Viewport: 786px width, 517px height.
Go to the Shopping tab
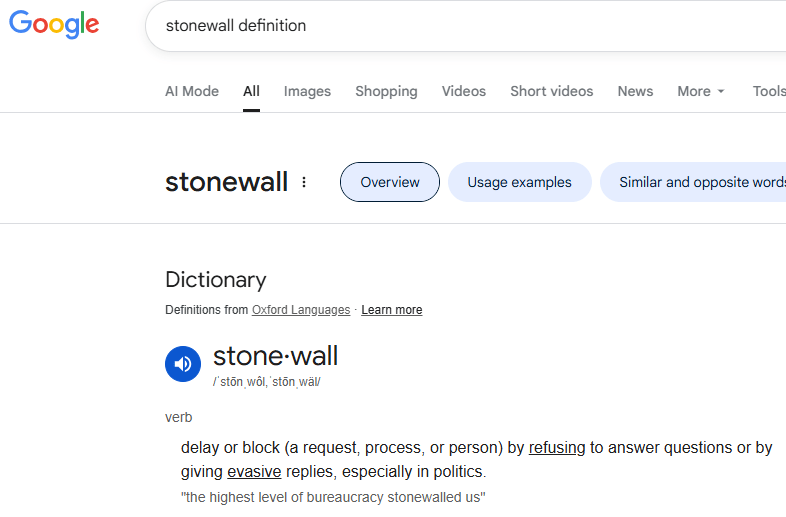coord(386,91)
